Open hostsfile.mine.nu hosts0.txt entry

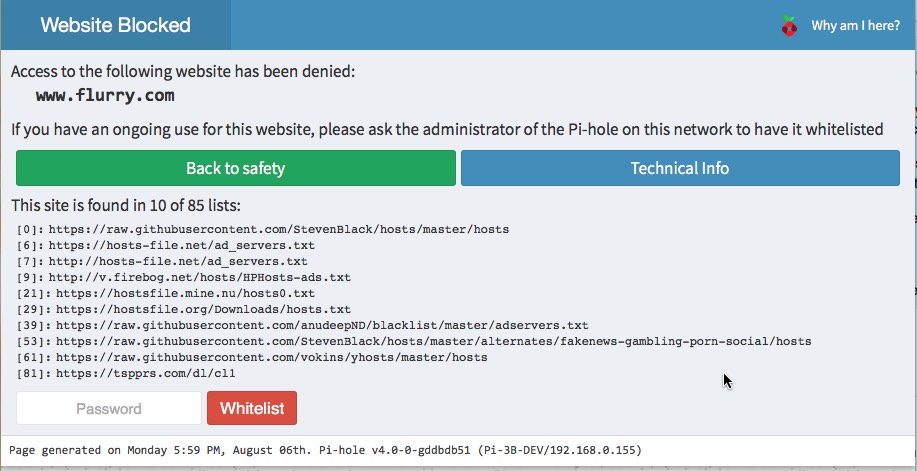click(x=185, y=293)
